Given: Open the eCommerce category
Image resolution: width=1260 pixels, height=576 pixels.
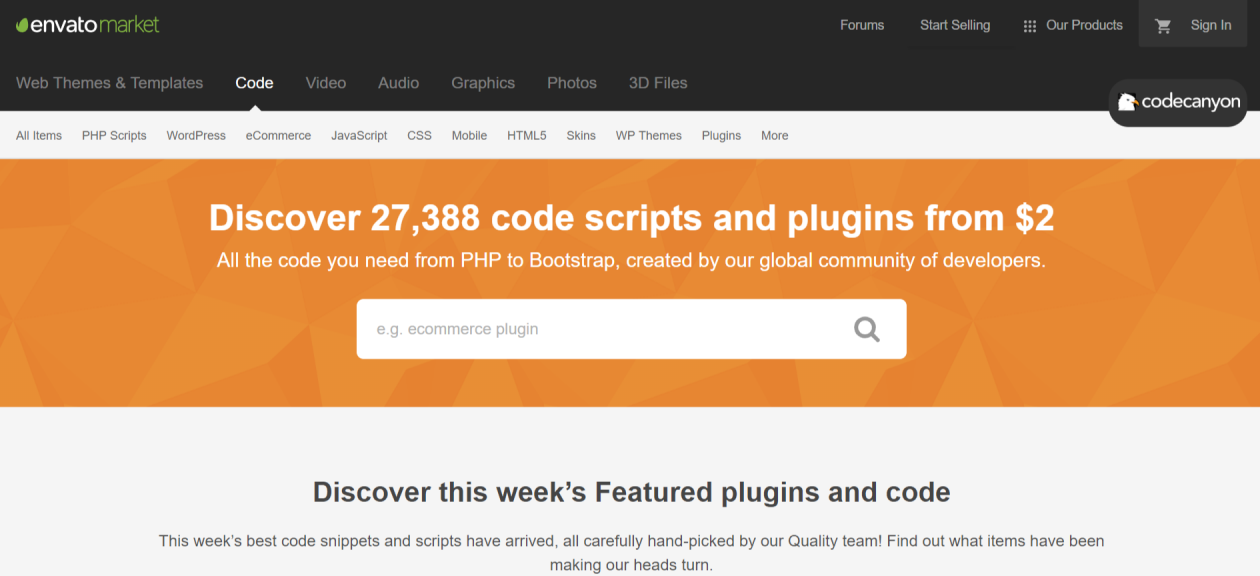Looking at the screenshot, I should click(278, 135).
